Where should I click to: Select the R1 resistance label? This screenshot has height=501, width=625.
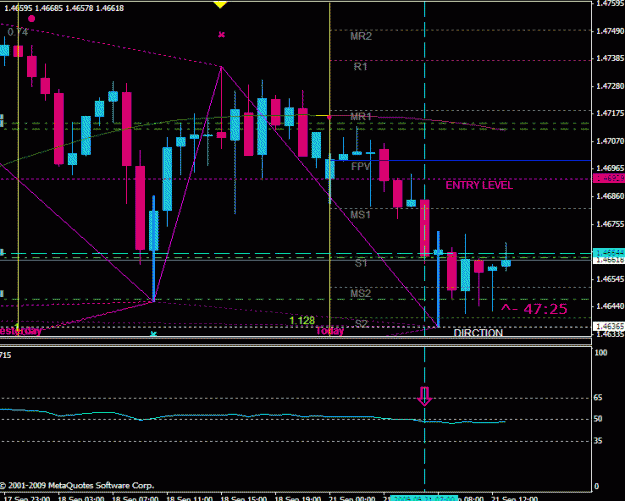pos(360,67)
